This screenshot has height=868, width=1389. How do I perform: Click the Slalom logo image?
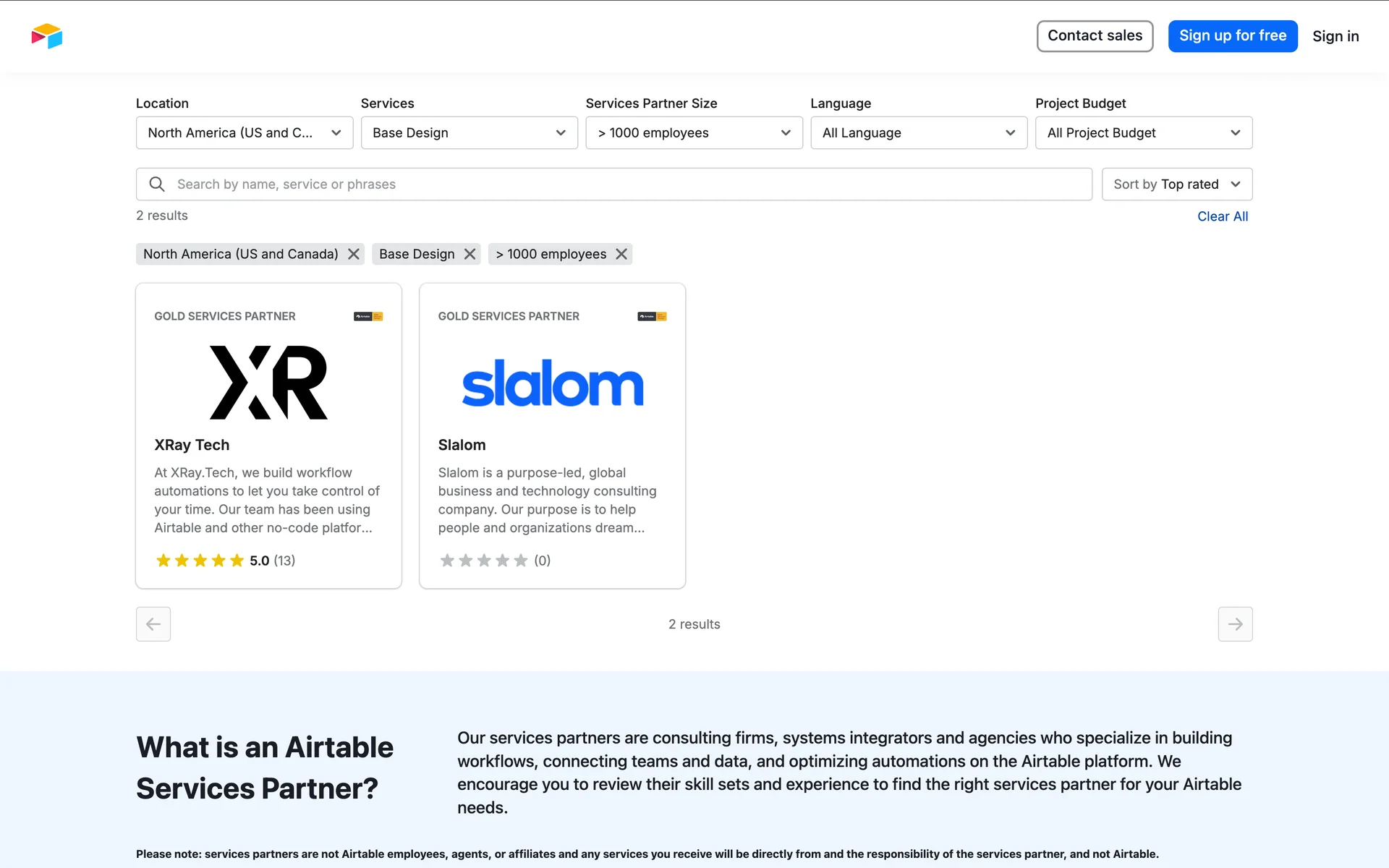click(552, 383)
